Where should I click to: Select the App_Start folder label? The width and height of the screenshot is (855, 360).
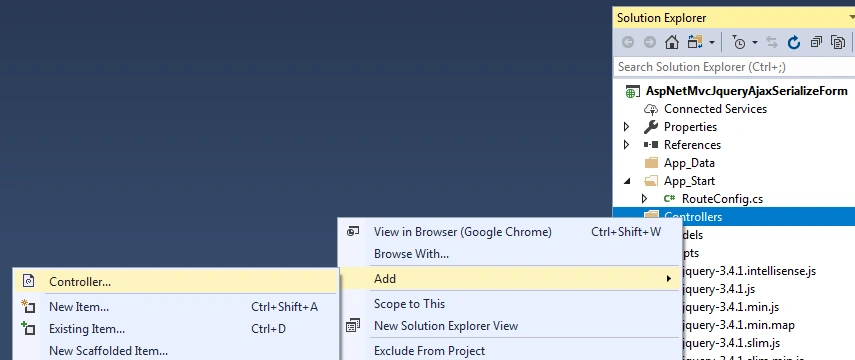click(689, 181)
